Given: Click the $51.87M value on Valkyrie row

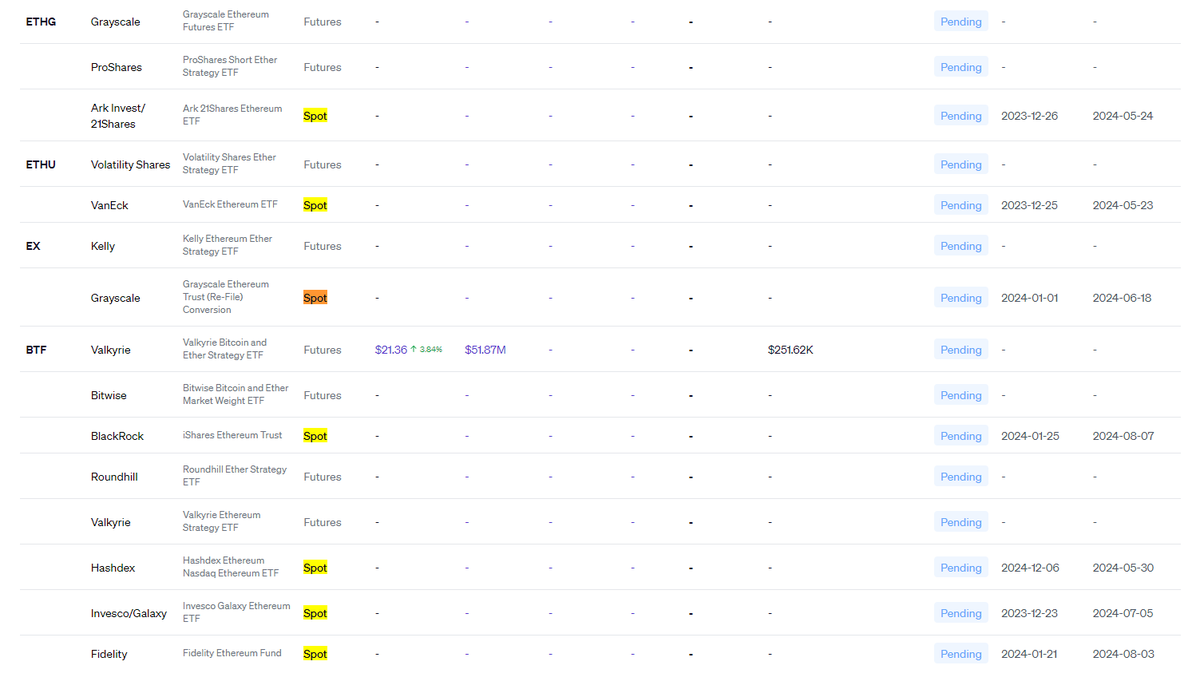Looking at the screenshot, I should pyautogui.click(x=485, y=349).
